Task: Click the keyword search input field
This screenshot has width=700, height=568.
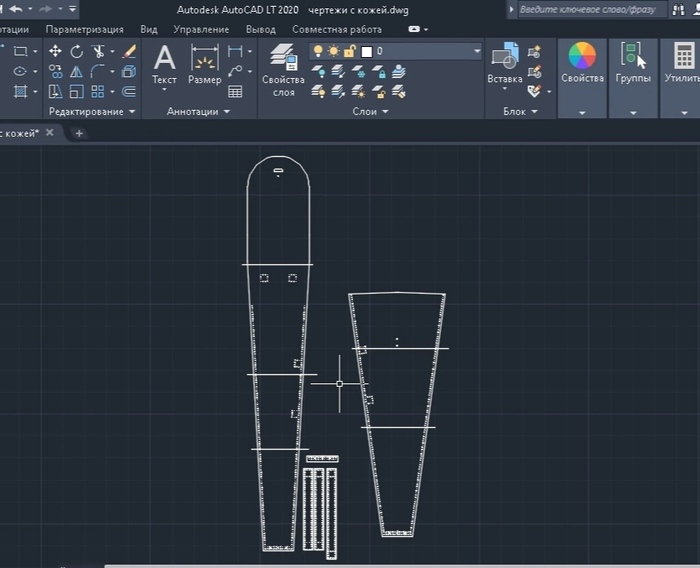Action: click(x=588, y=9)
